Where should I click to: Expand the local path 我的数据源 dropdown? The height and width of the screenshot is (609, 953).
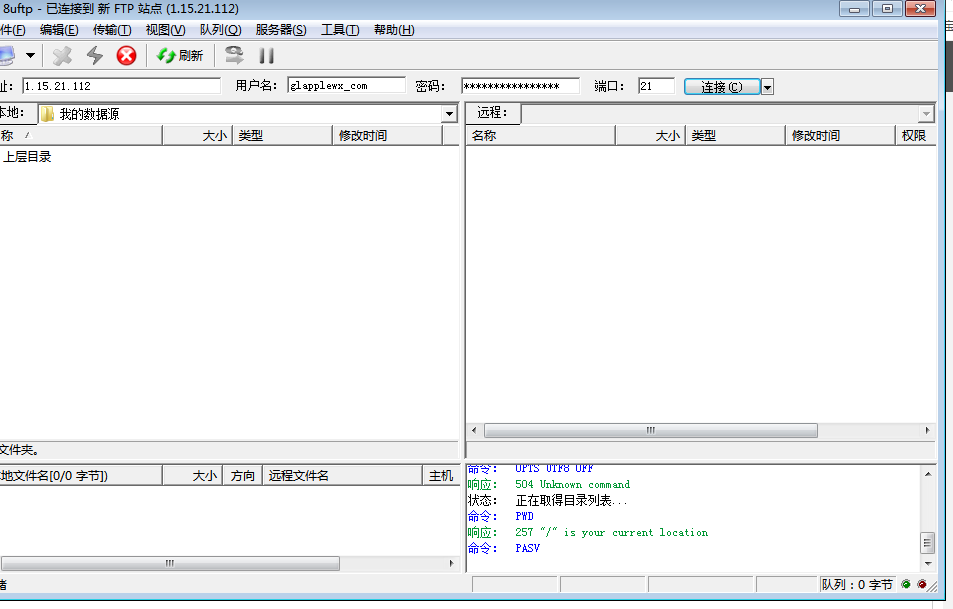coord(449,114)
